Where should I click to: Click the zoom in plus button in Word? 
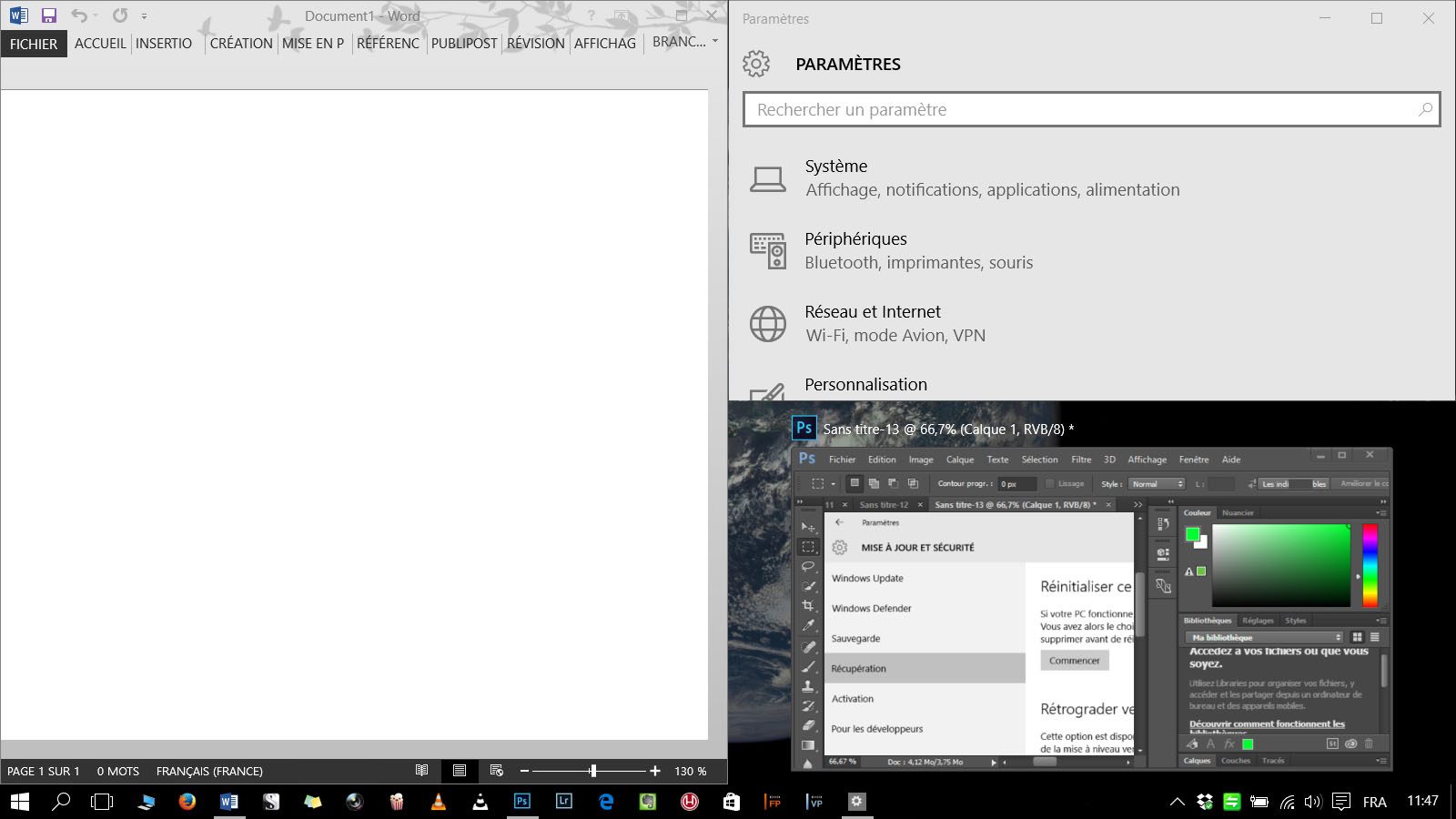pos(654,771)
